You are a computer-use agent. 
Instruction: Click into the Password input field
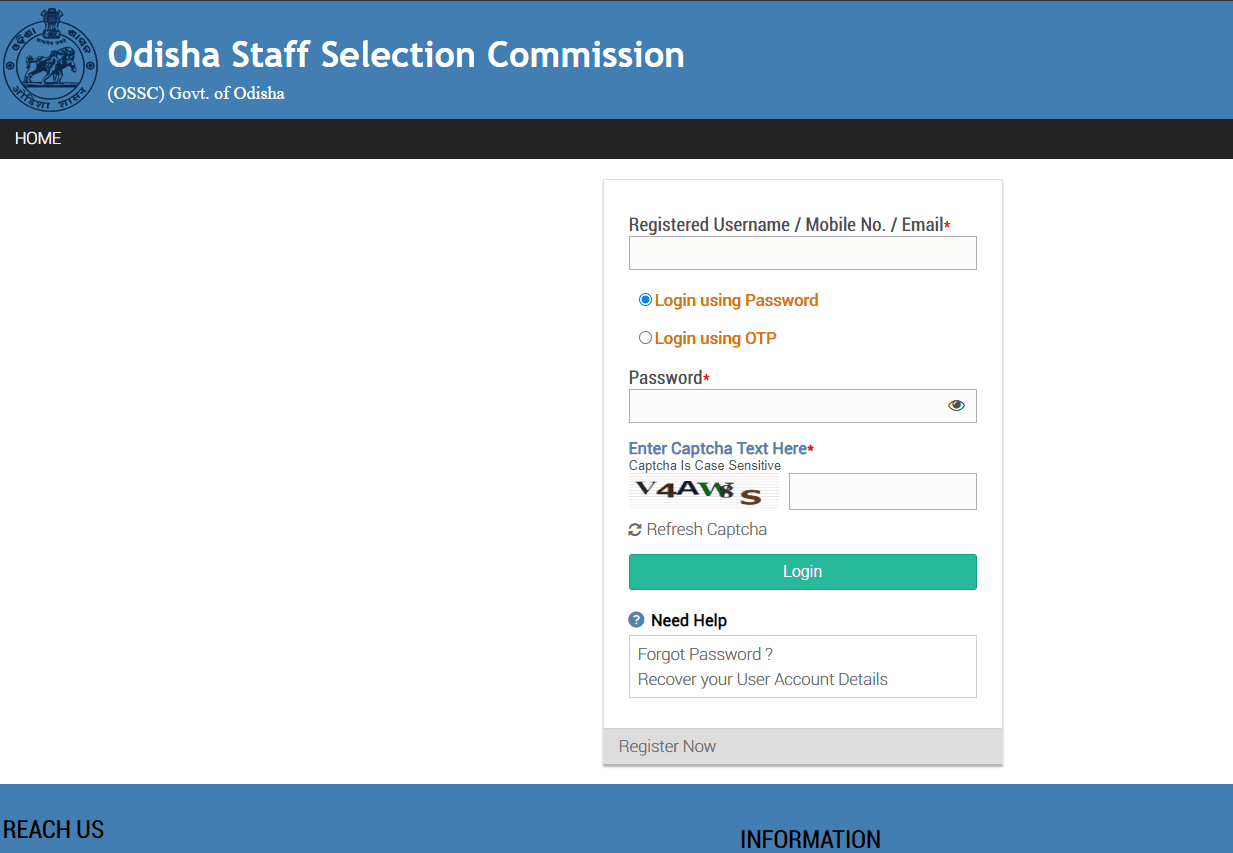(785, 406)
